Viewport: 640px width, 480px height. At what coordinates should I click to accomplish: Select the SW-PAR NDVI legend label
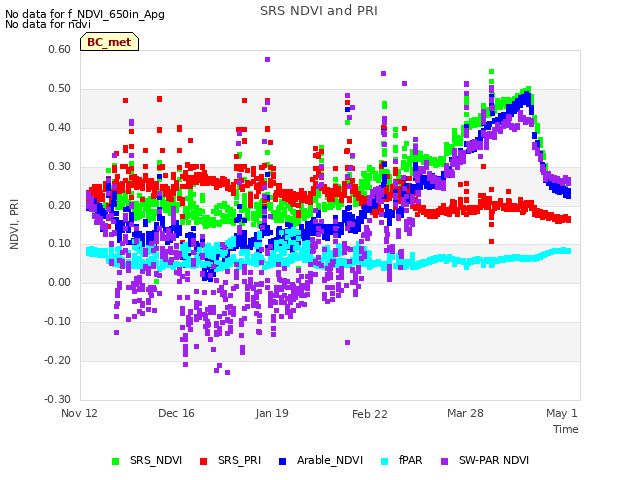(494, 460)
